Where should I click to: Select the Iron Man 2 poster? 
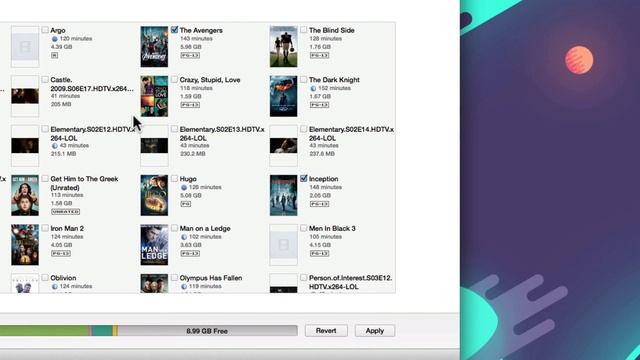(25, 245)
